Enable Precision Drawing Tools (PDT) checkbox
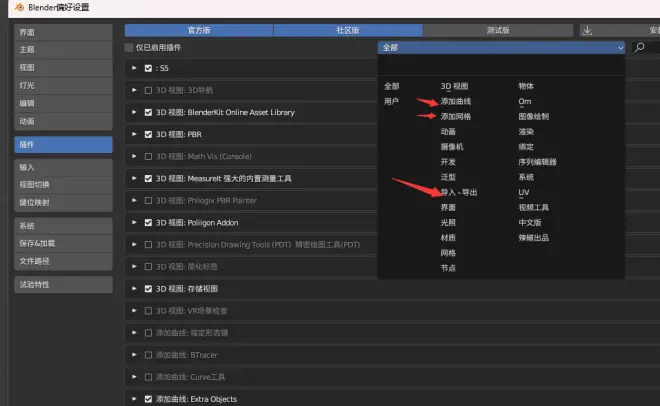The image size is (660, 406). (148, 244)
